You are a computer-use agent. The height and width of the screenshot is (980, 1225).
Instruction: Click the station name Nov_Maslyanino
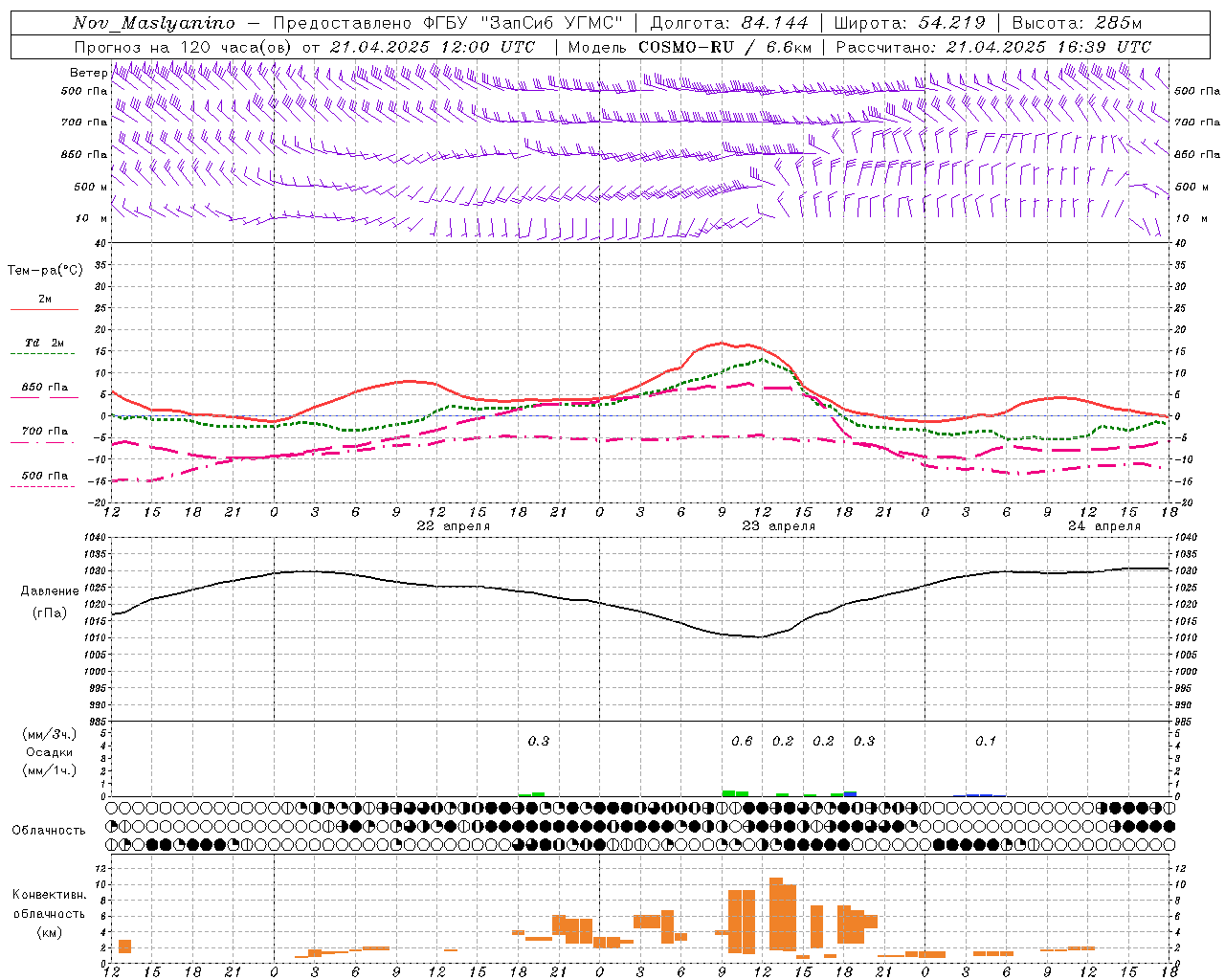click(x=154, y=23)
